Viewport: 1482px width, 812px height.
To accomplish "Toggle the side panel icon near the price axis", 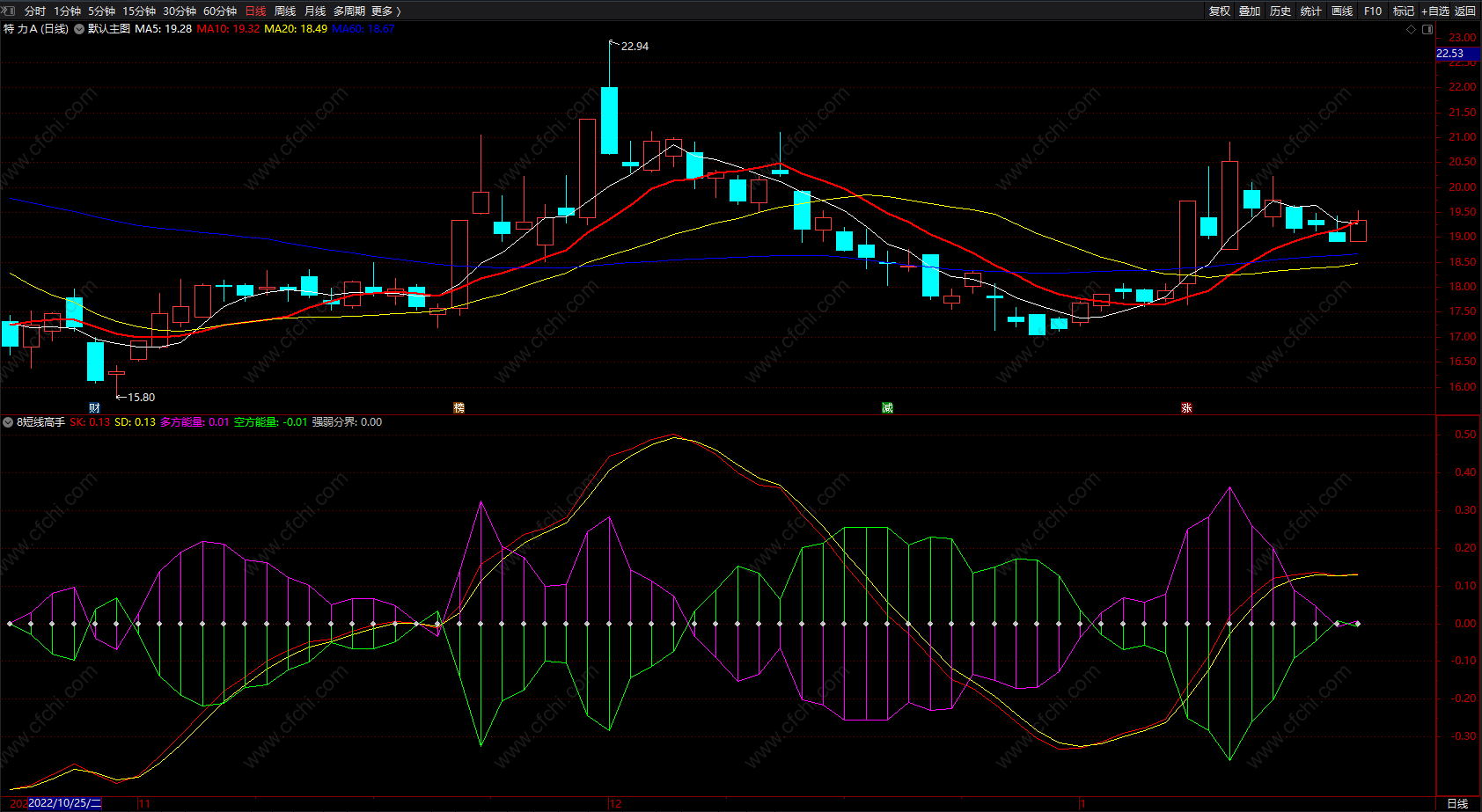I will pos(1427,29).
